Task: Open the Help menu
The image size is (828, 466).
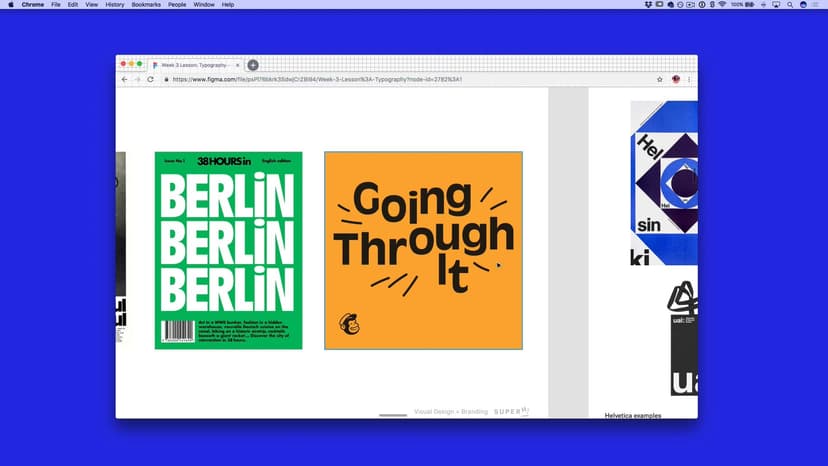Action: tap(228, 5)
